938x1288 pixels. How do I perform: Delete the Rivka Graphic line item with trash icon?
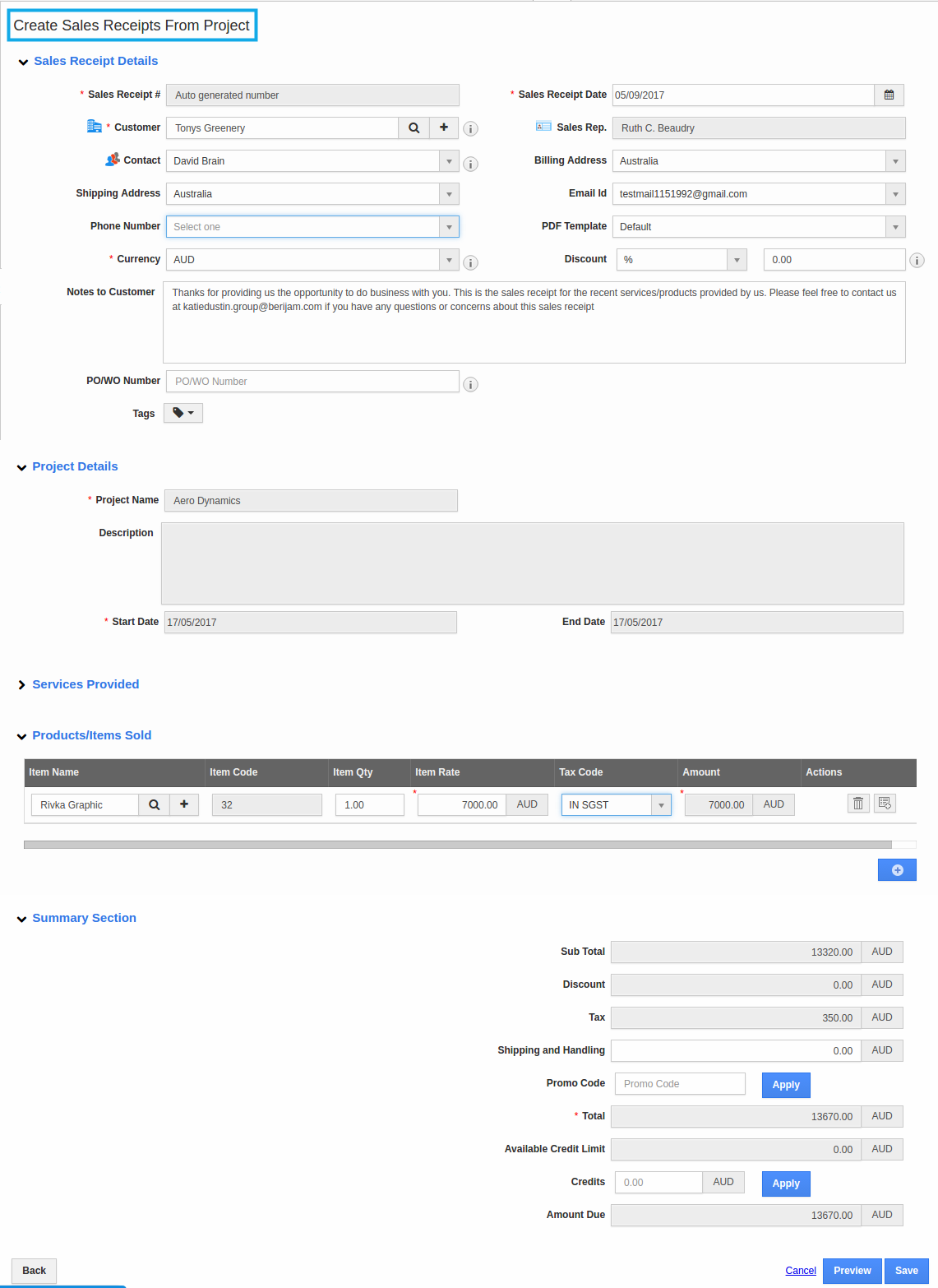(x=857, y=803)
